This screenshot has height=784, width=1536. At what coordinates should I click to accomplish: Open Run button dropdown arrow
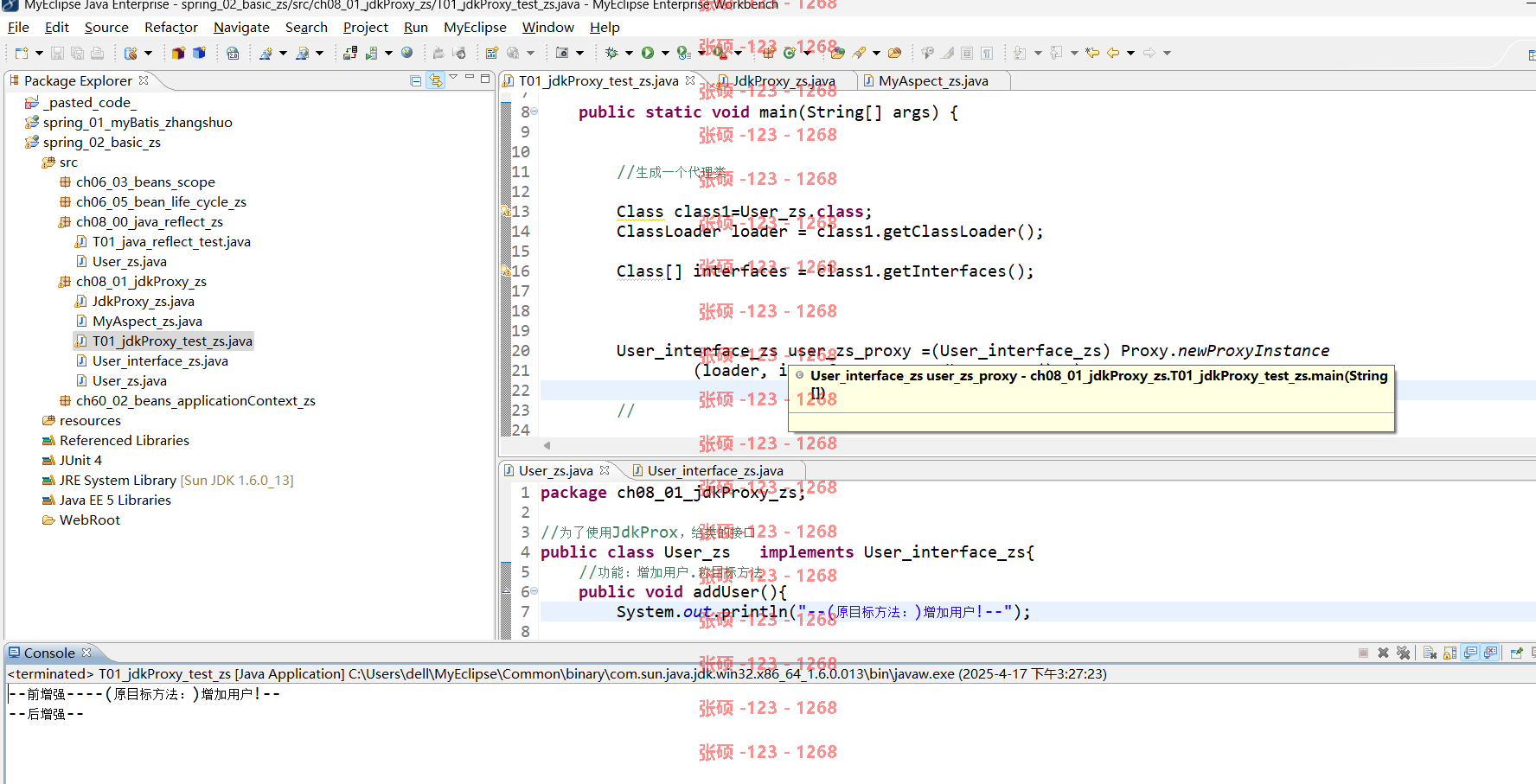pos(665,53)
